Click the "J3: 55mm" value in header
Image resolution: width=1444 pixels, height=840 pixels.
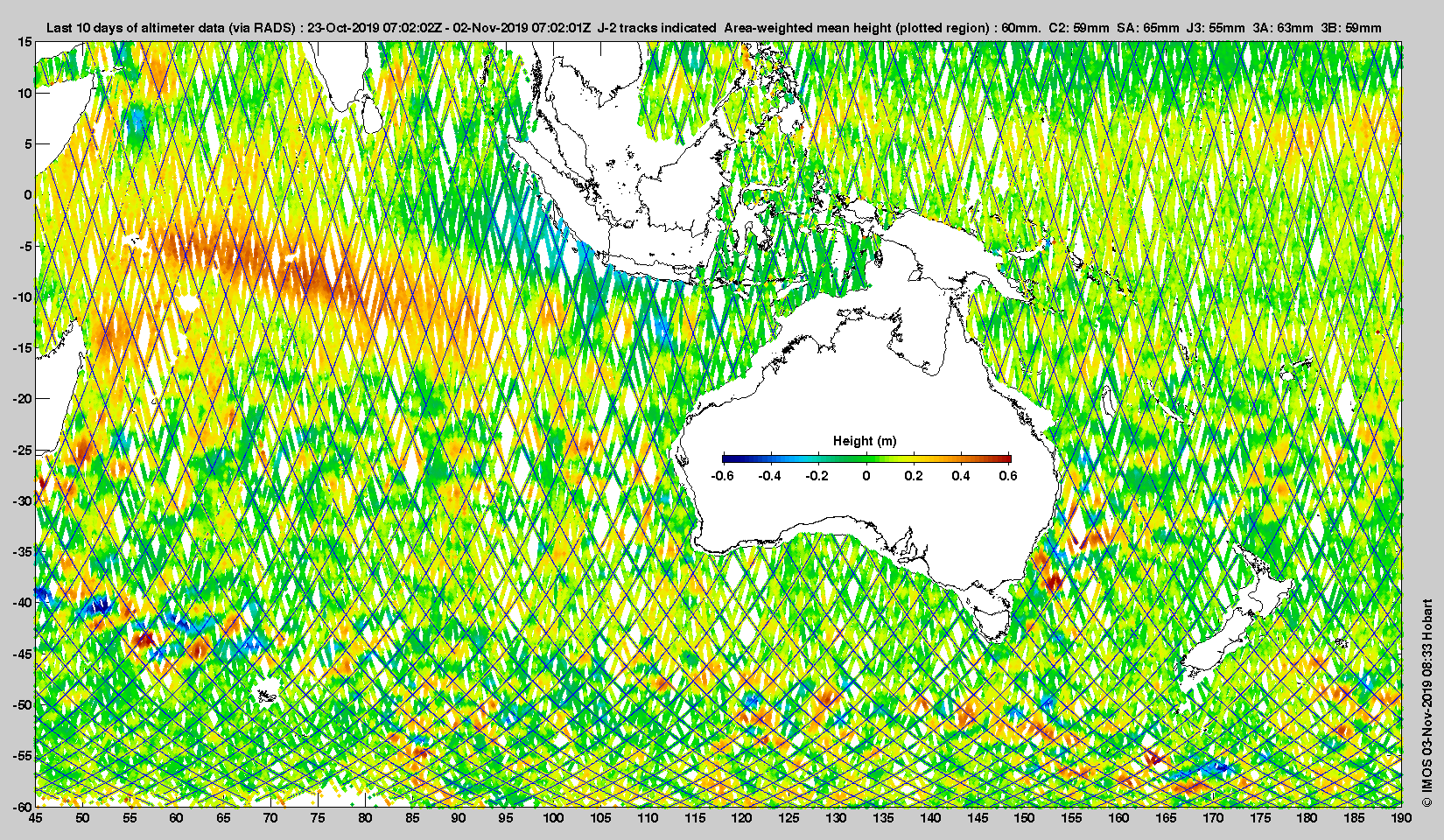point(1216,28)
